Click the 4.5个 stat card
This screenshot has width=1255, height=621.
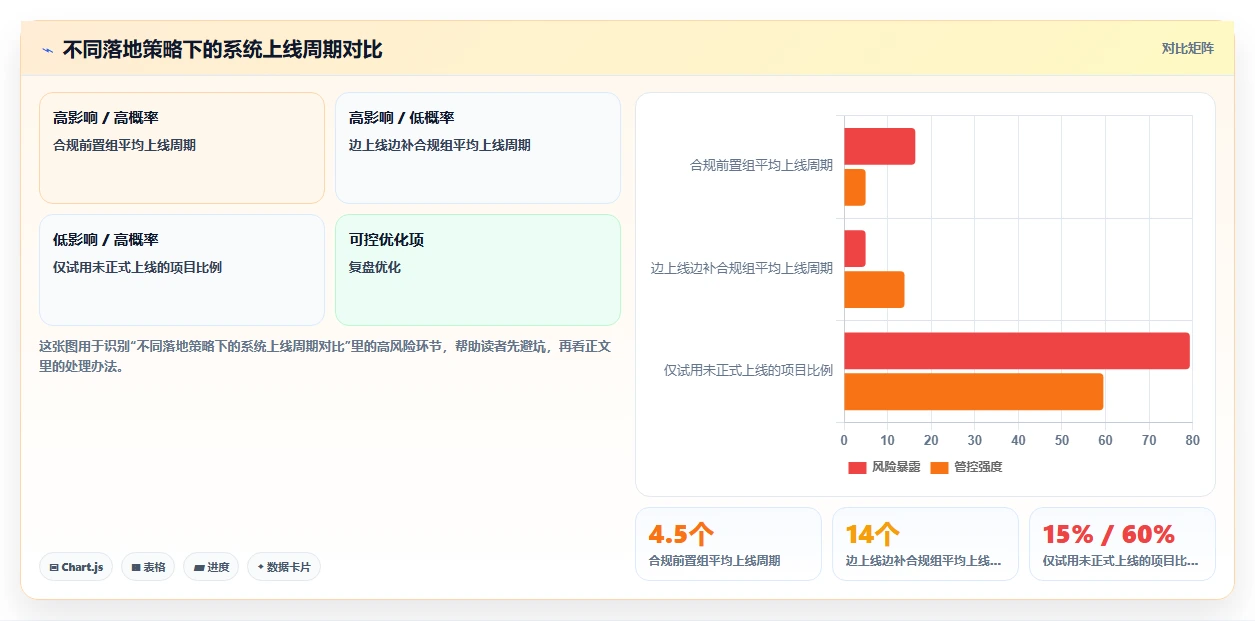click(x=728, y=544)
